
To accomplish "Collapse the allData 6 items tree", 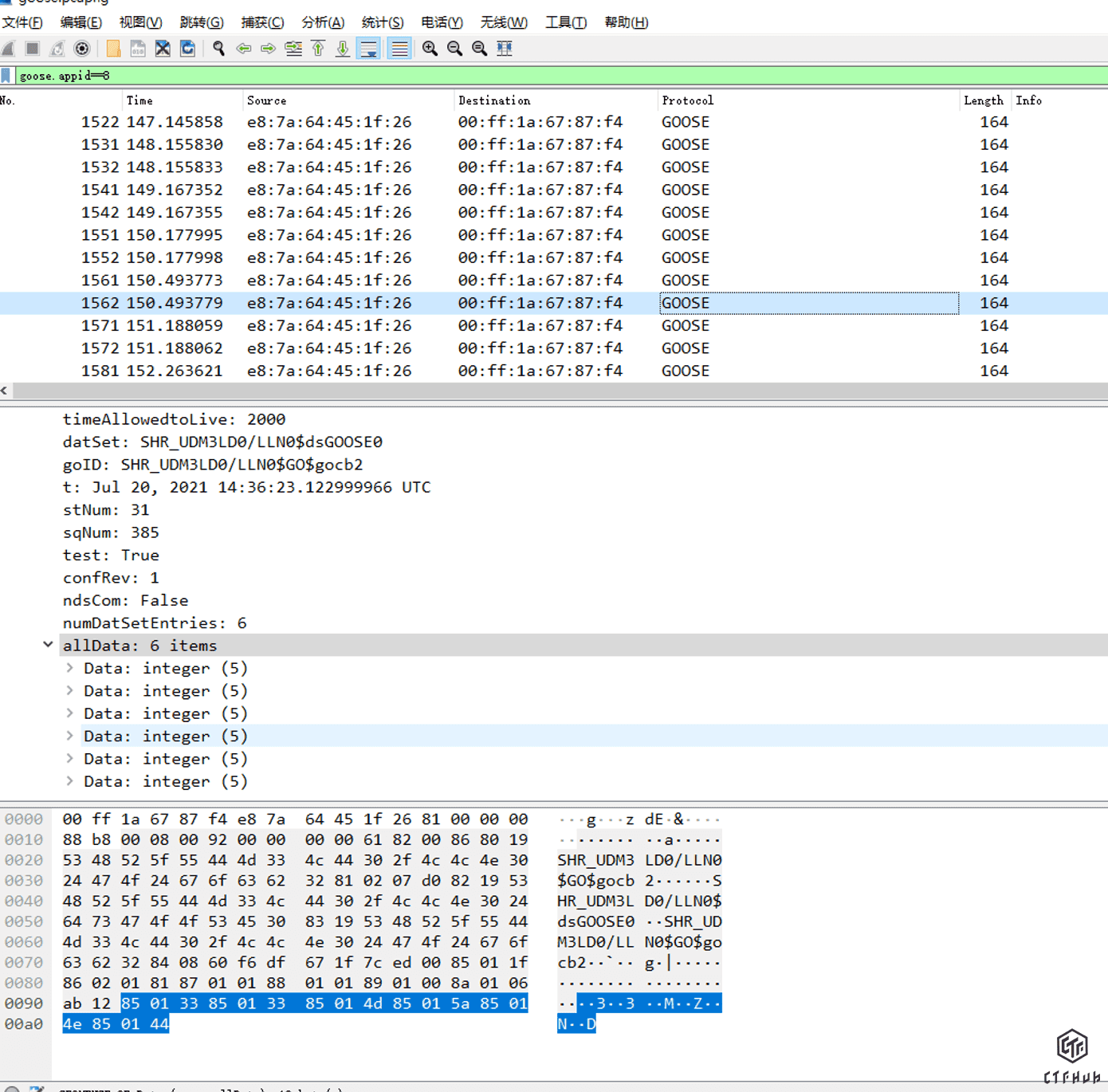I will click(48, 645).
